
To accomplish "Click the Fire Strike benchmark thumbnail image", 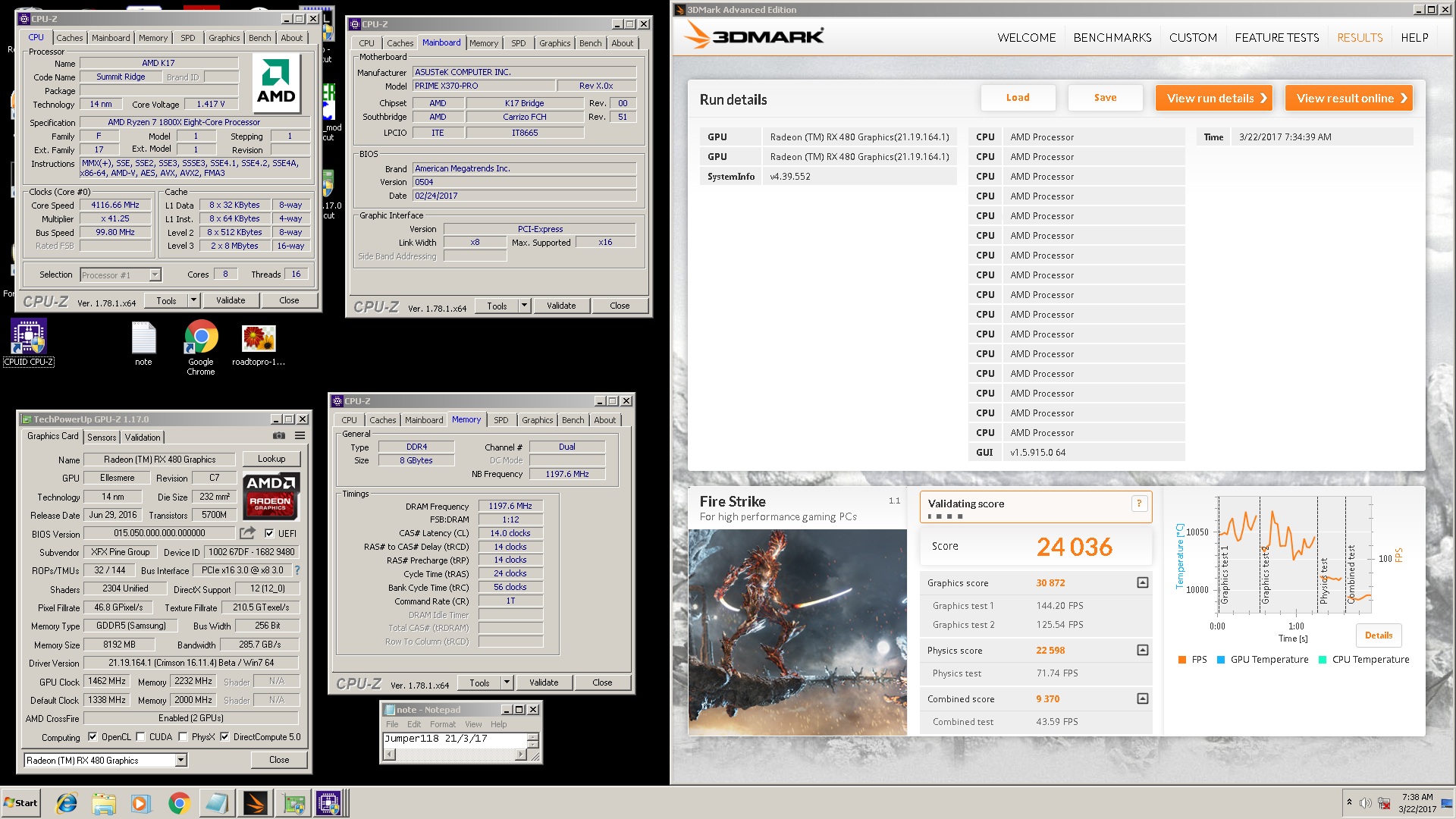I will (798, 632).
